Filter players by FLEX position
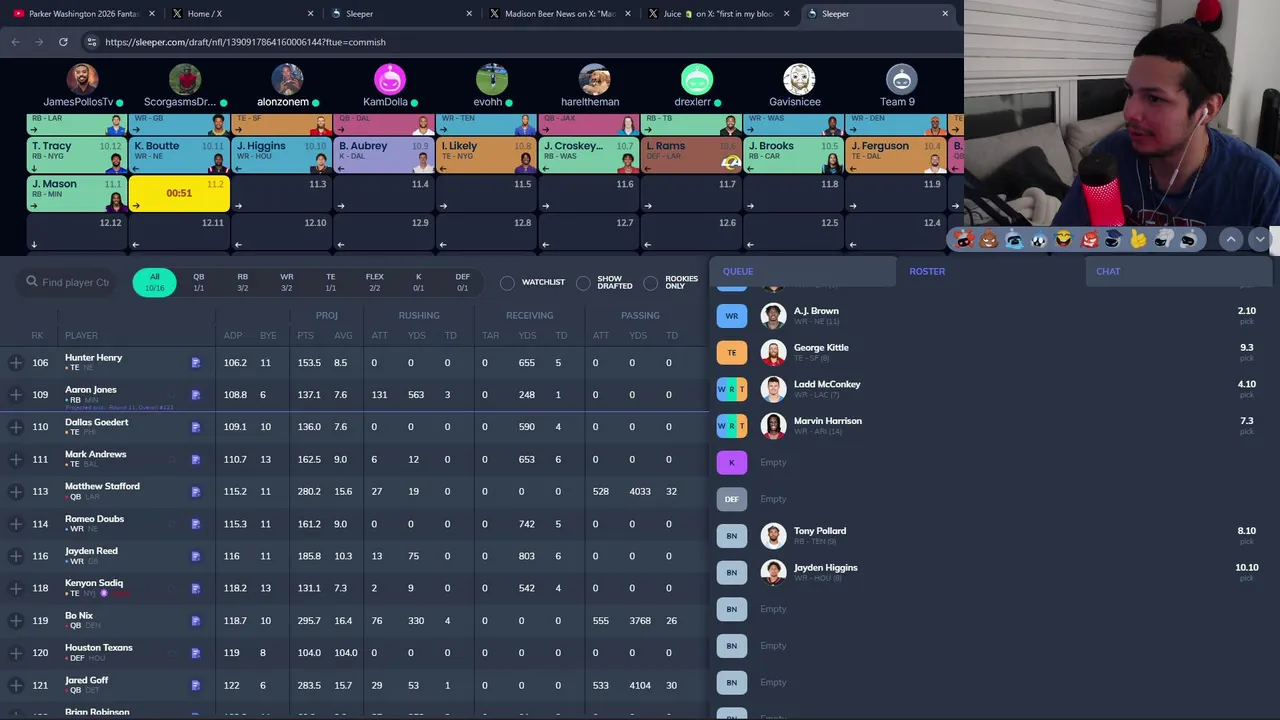 (x=374, y=282)
